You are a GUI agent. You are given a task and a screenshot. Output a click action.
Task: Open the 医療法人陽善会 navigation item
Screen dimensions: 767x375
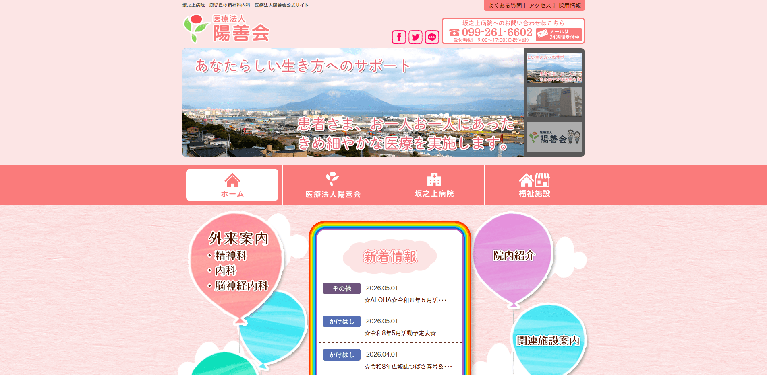click(x=333, y=185)
